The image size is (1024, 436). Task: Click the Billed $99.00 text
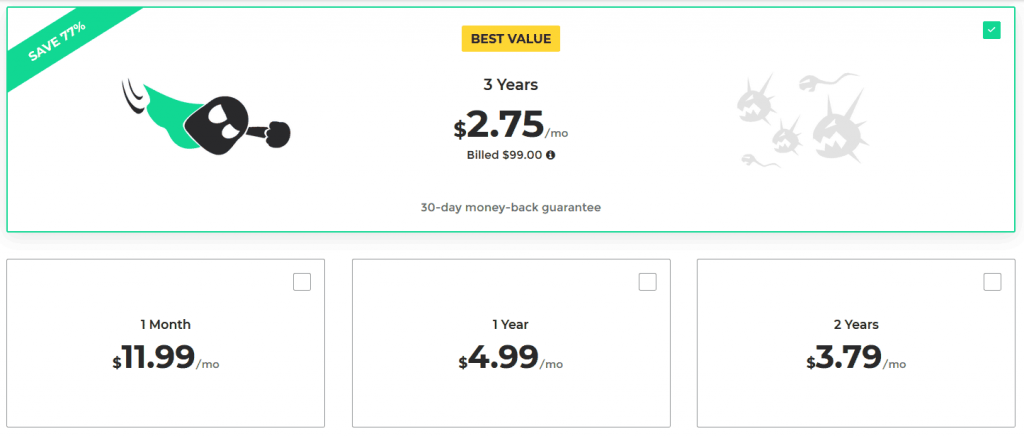point(504,155)
